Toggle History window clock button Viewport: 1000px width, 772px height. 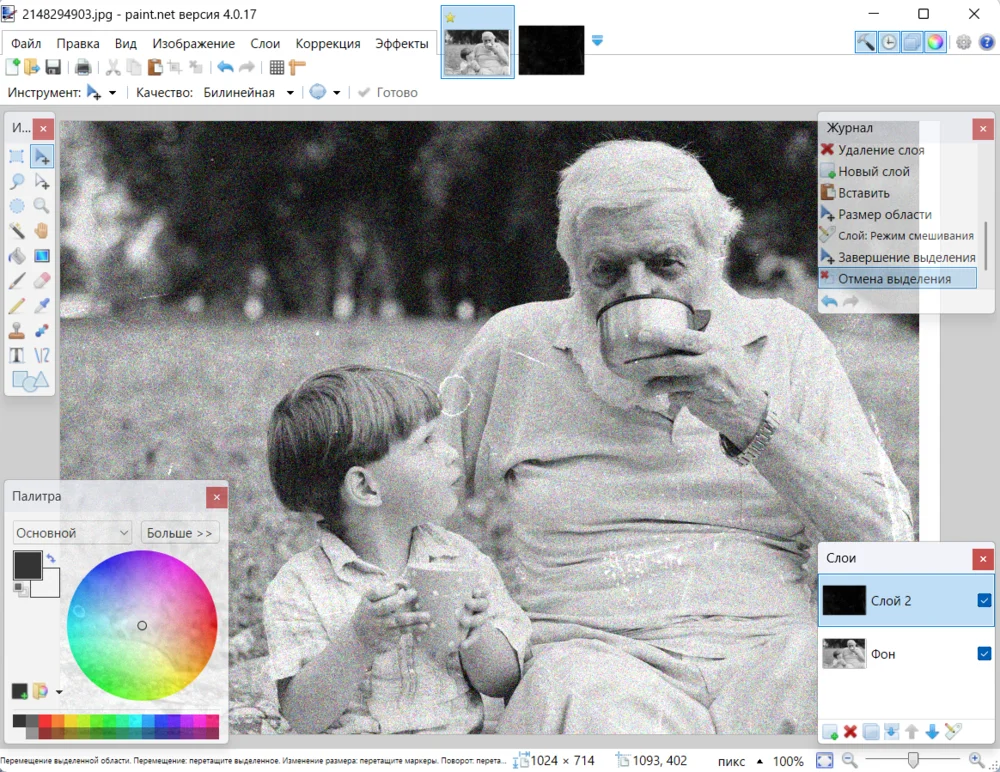888,42
